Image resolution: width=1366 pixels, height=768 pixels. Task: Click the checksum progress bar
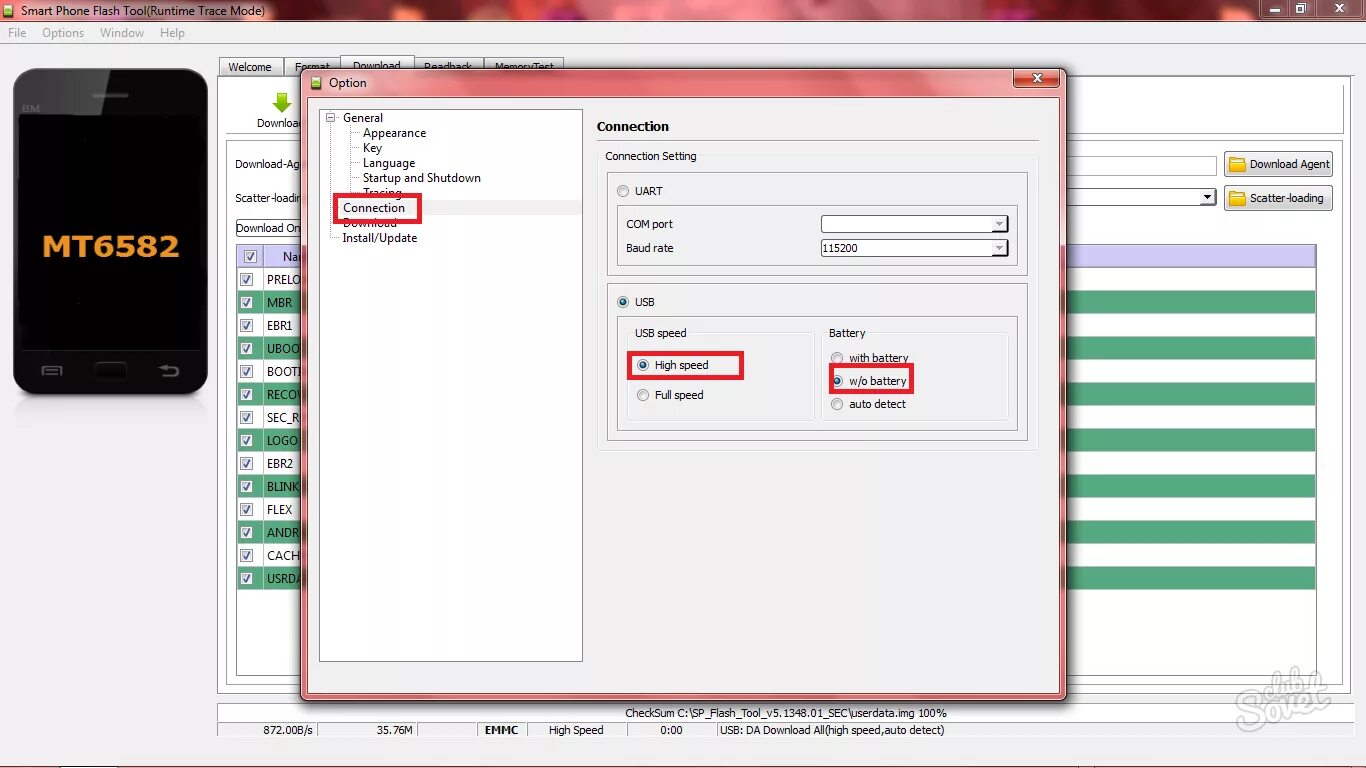(x=785, y=713)
